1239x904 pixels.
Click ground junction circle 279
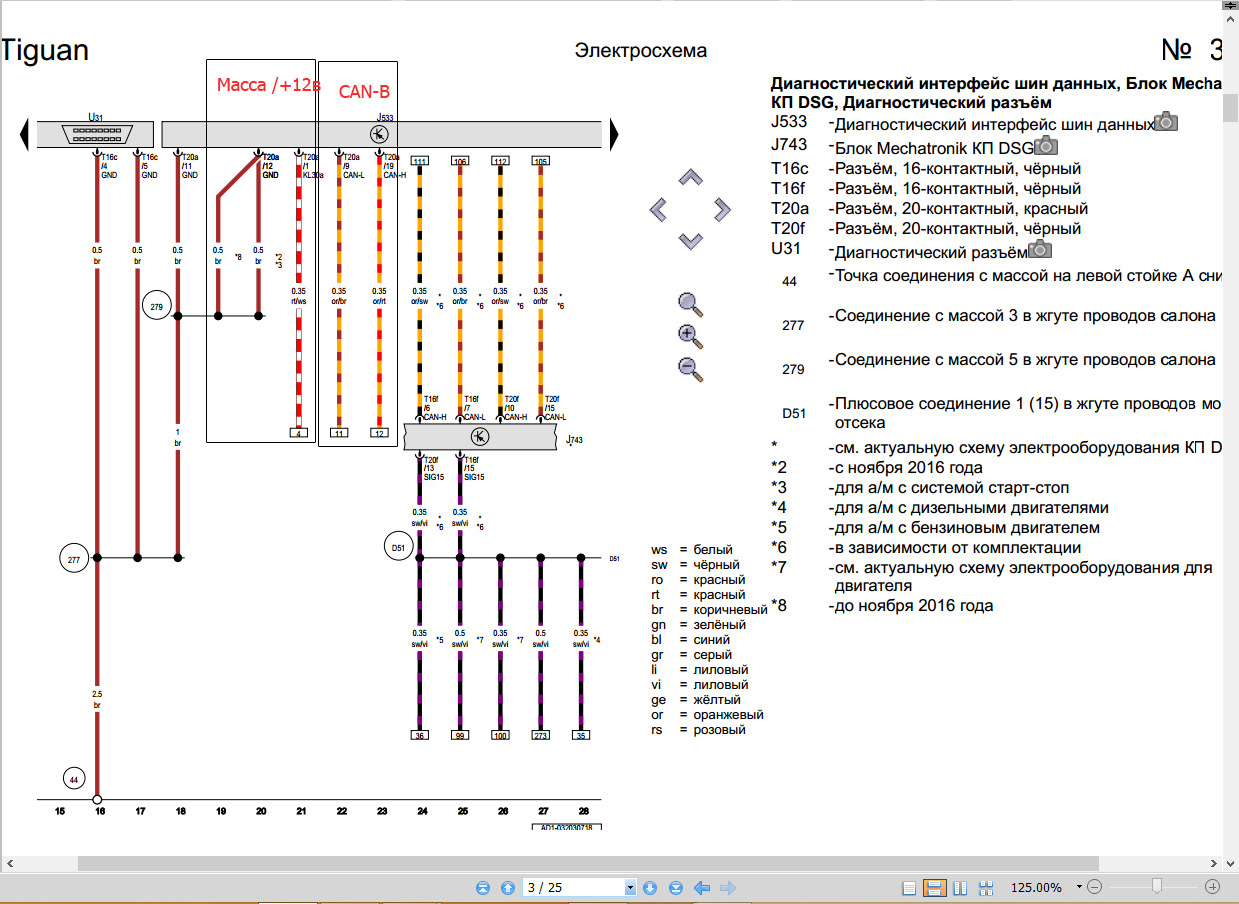tap(156, 308)
